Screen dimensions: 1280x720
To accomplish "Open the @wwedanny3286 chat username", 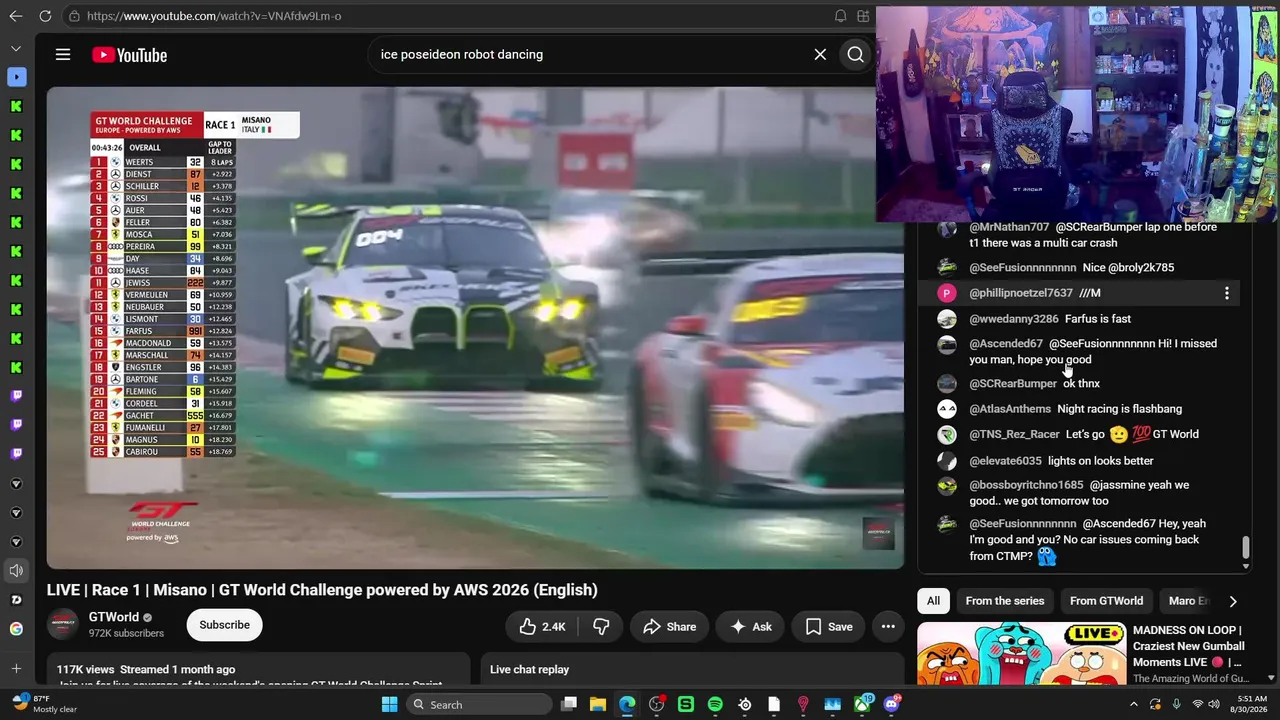I will click(1013, 319).
